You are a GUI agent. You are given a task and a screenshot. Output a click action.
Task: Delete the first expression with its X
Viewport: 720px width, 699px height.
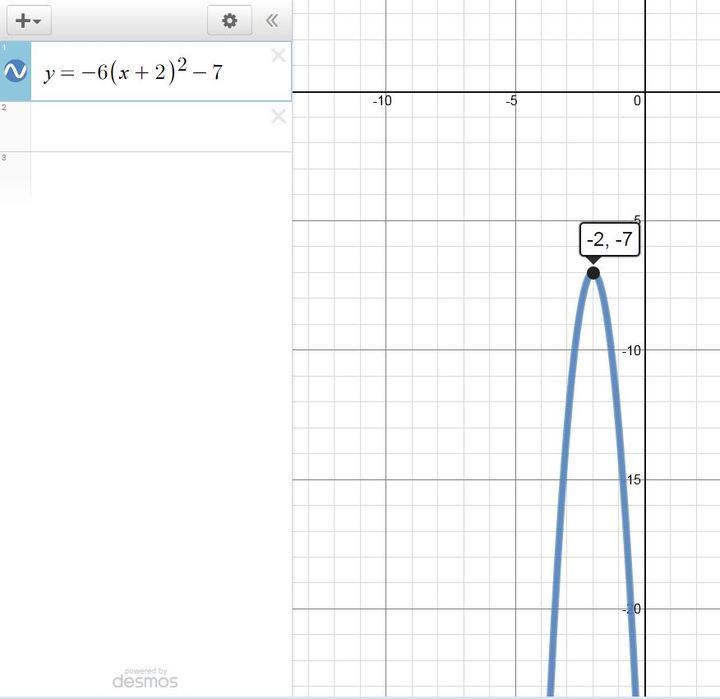[279, 56]
